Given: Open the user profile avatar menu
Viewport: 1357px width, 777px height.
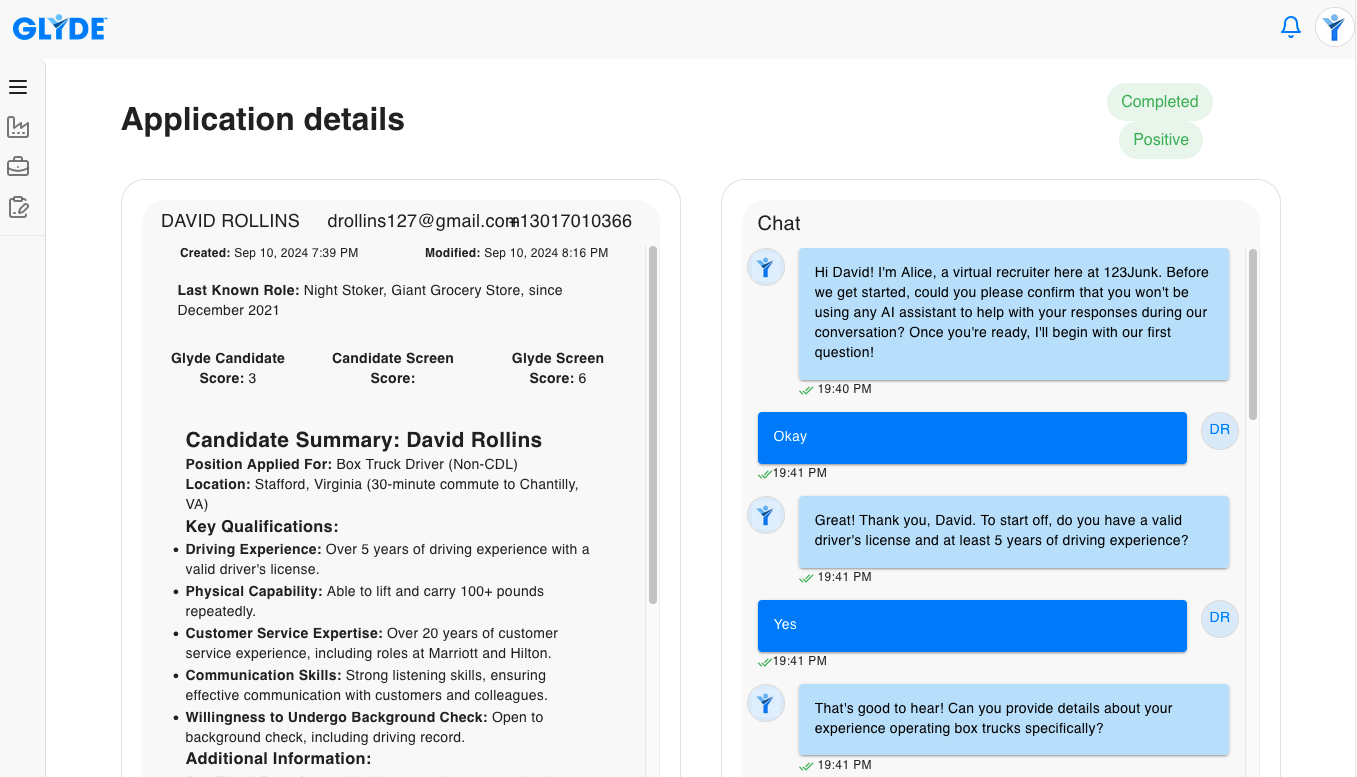Looking at the screenshot, I should [x=1334, y=27].
